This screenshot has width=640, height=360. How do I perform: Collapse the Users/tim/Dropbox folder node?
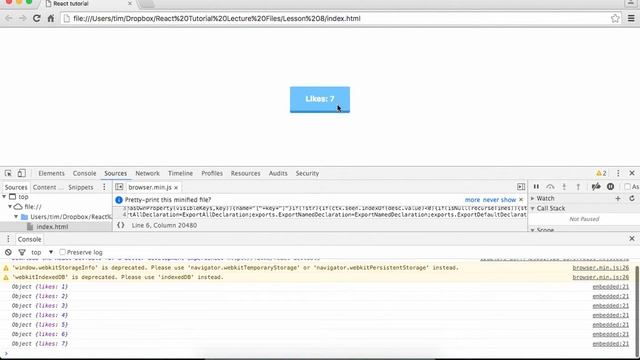coord(16,217)
